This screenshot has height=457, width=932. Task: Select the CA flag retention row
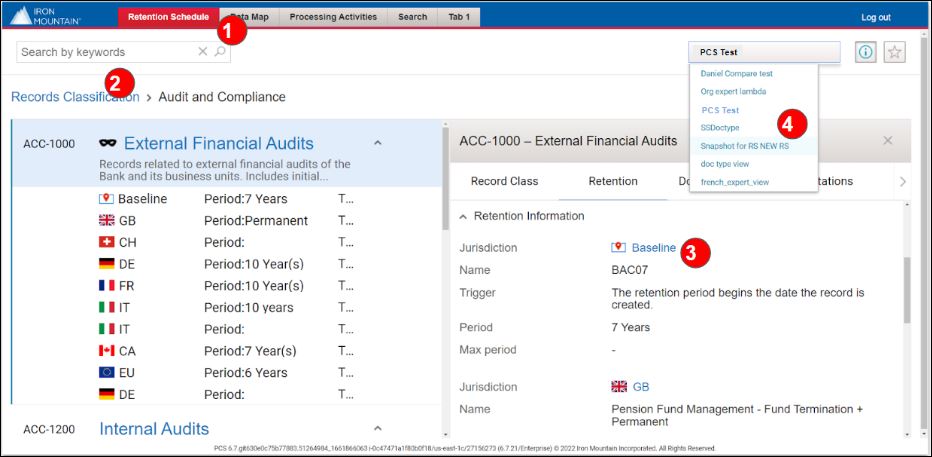point(228,351)
